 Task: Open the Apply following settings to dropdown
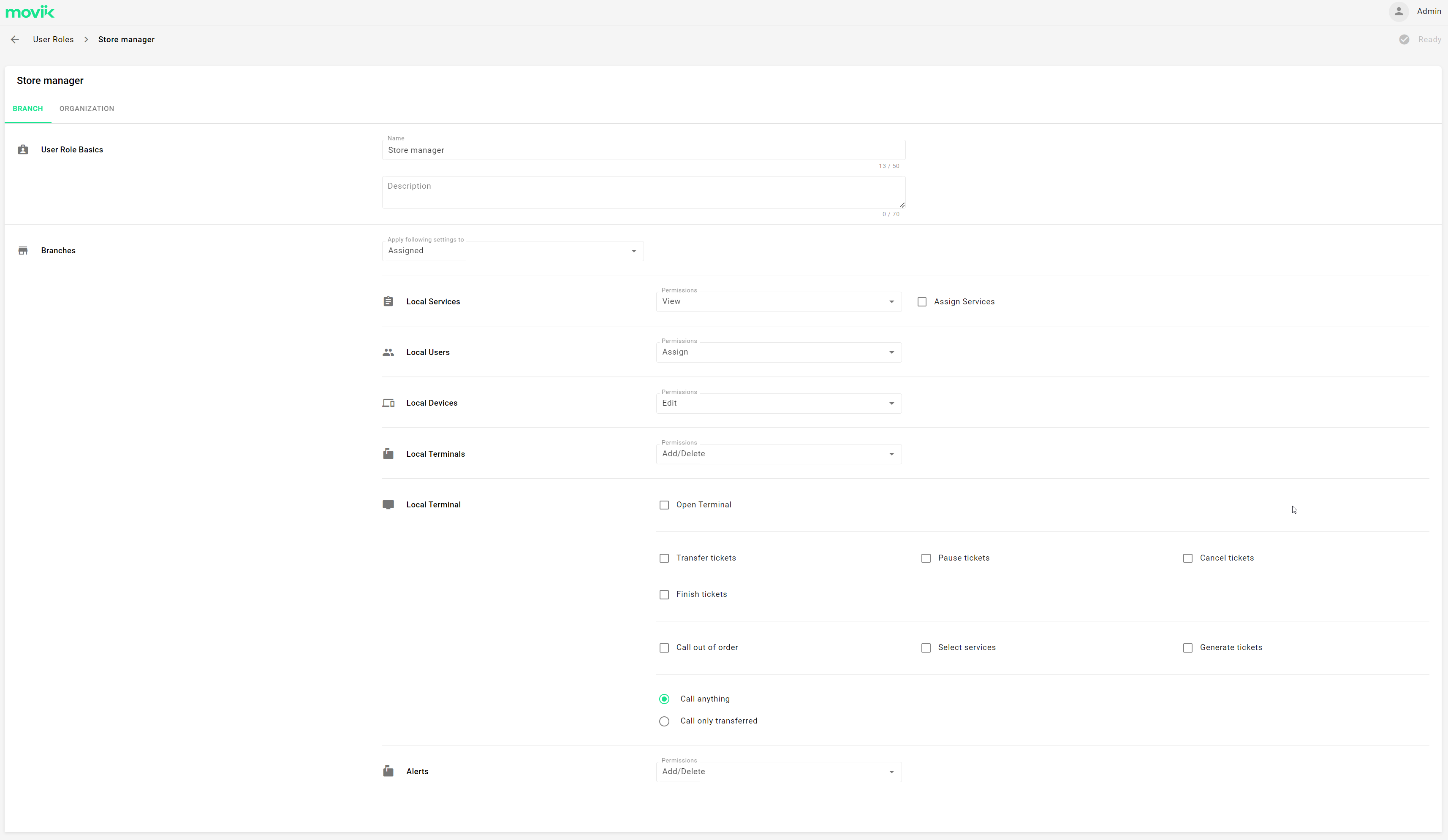pyautogui.click(x=512, y=251)
